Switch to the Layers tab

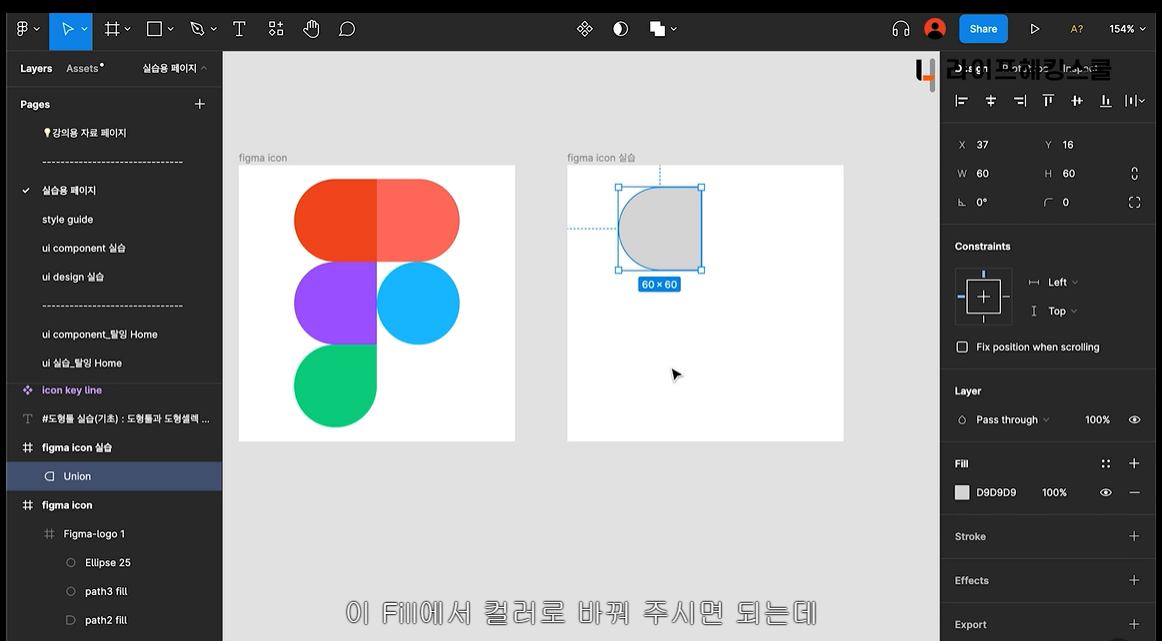pos(36,68)
